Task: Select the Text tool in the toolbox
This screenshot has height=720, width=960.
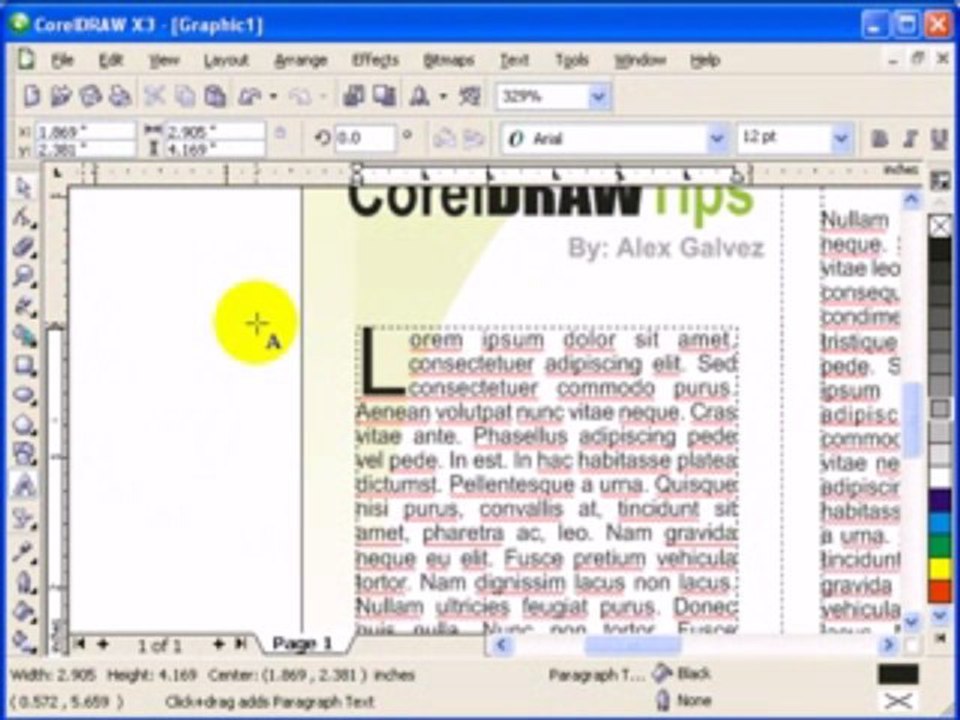Action: [x=23, y=485]
